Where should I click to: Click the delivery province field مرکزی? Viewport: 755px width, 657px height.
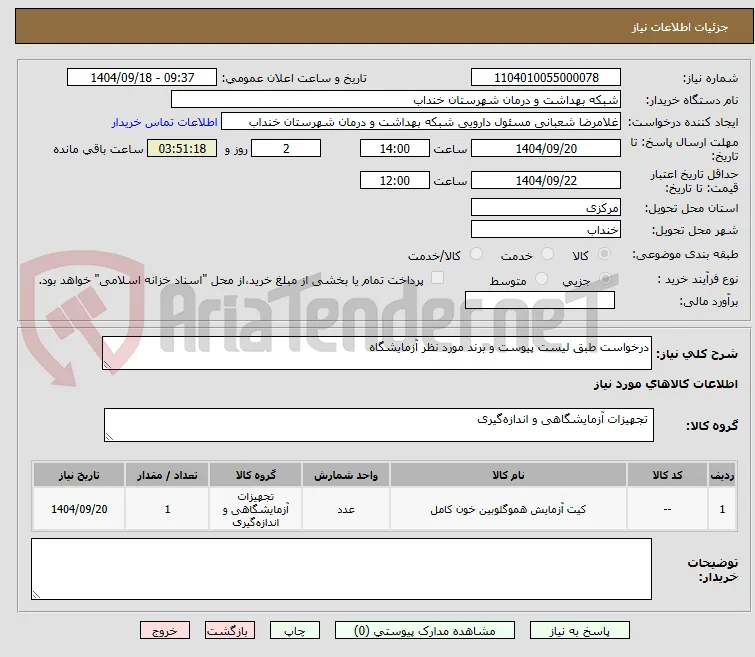click(x=546, y=208)
